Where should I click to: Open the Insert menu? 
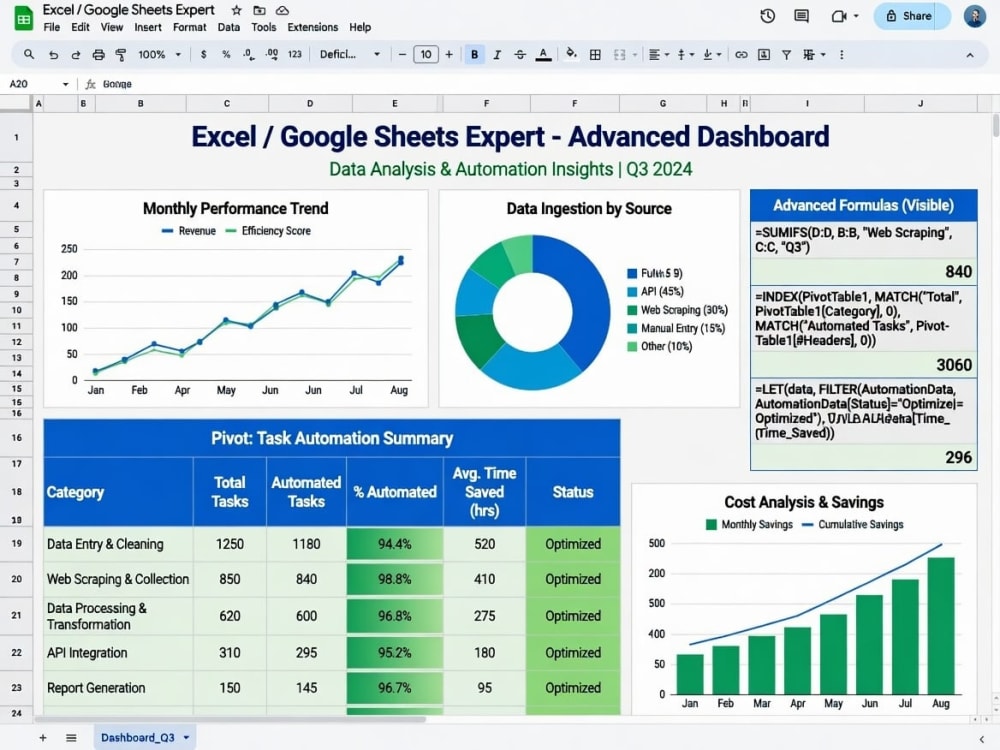click(x=148, y=27)
